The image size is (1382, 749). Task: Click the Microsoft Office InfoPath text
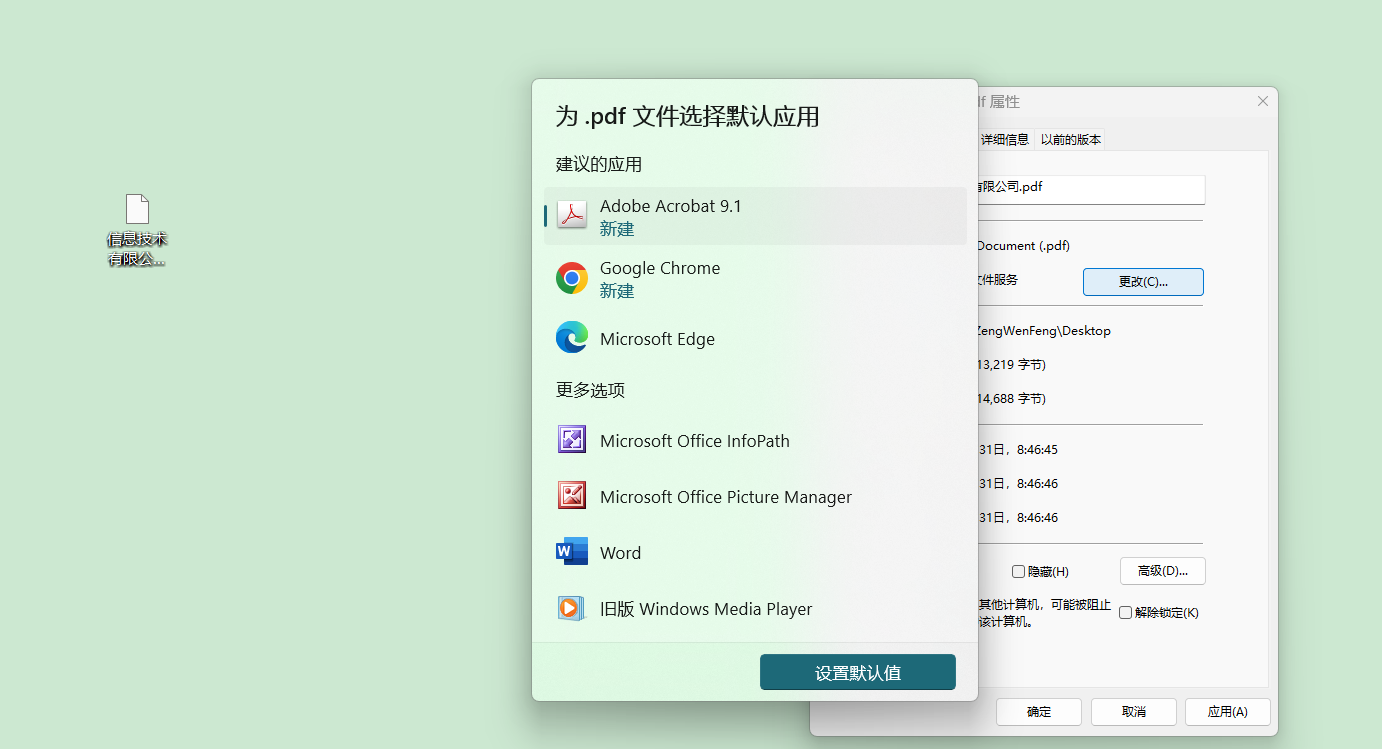tap(695, 441)
